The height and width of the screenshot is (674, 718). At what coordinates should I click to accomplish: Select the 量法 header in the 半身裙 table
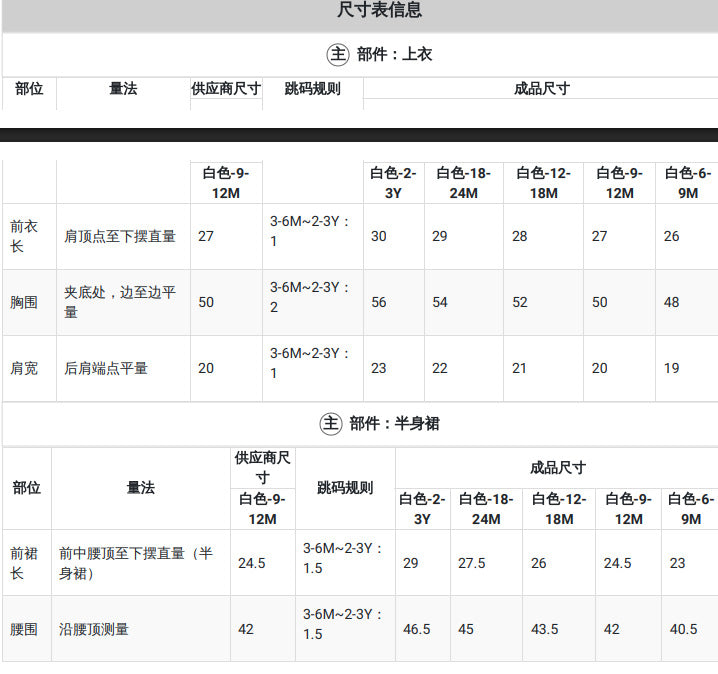click(x=141, y=488)
